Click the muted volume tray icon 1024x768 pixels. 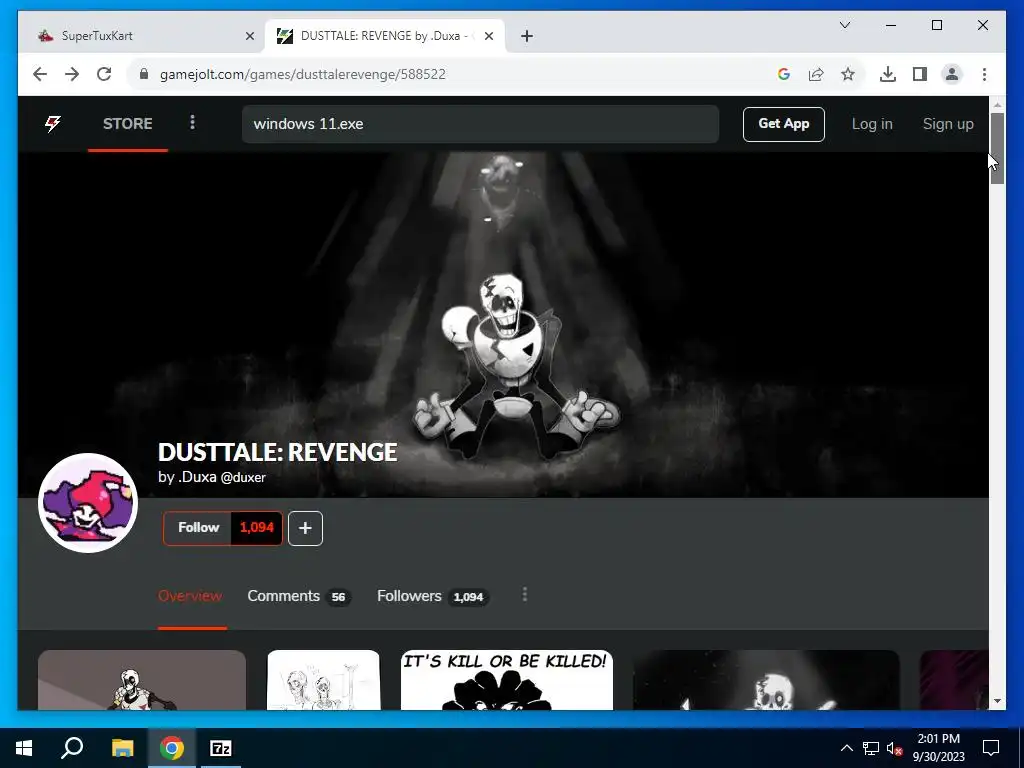[x=894, y=748]
